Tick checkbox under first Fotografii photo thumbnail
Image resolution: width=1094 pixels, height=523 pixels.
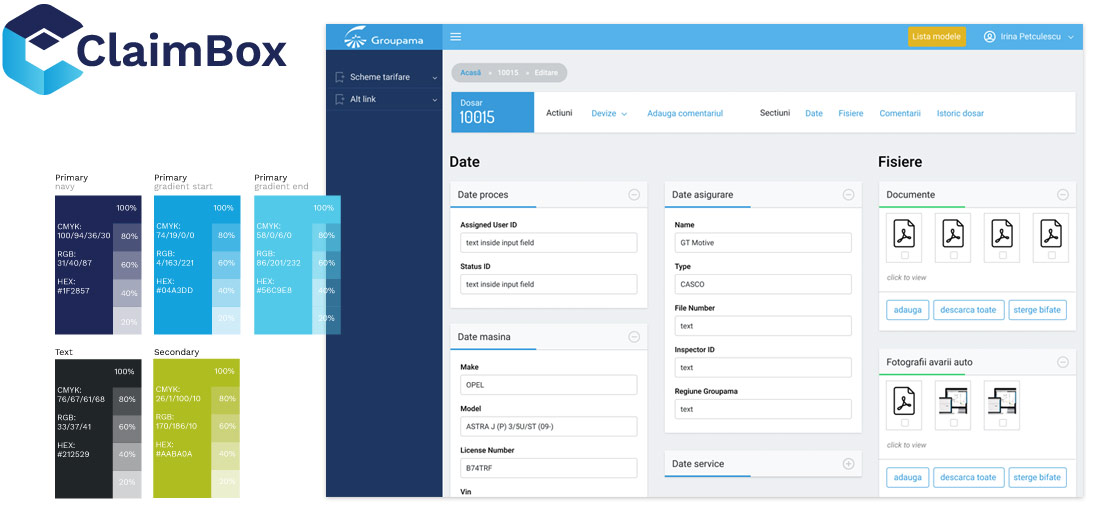[x=954, y=423]
